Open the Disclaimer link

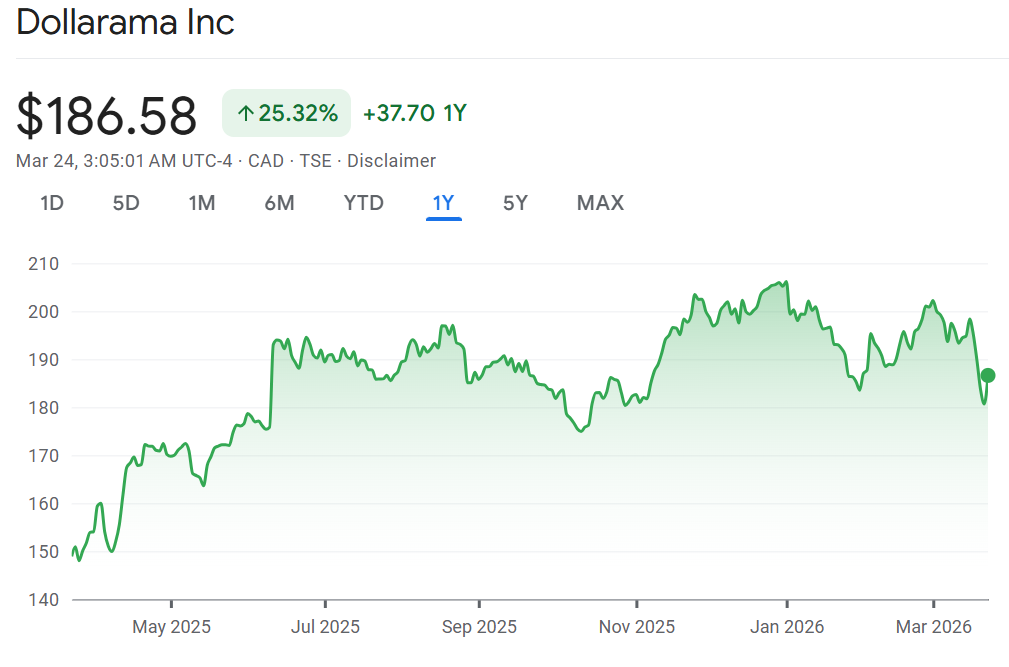[391, 161]
